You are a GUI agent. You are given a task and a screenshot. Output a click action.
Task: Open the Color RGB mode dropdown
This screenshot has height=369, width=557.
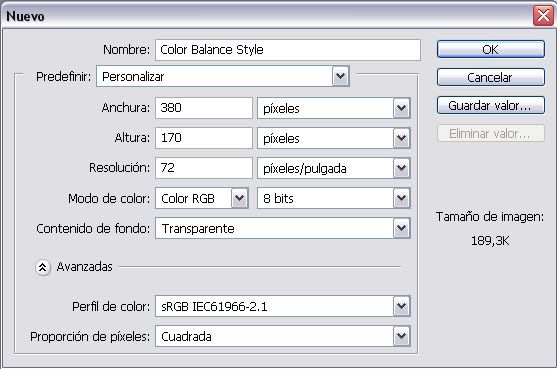pos(201,198)
